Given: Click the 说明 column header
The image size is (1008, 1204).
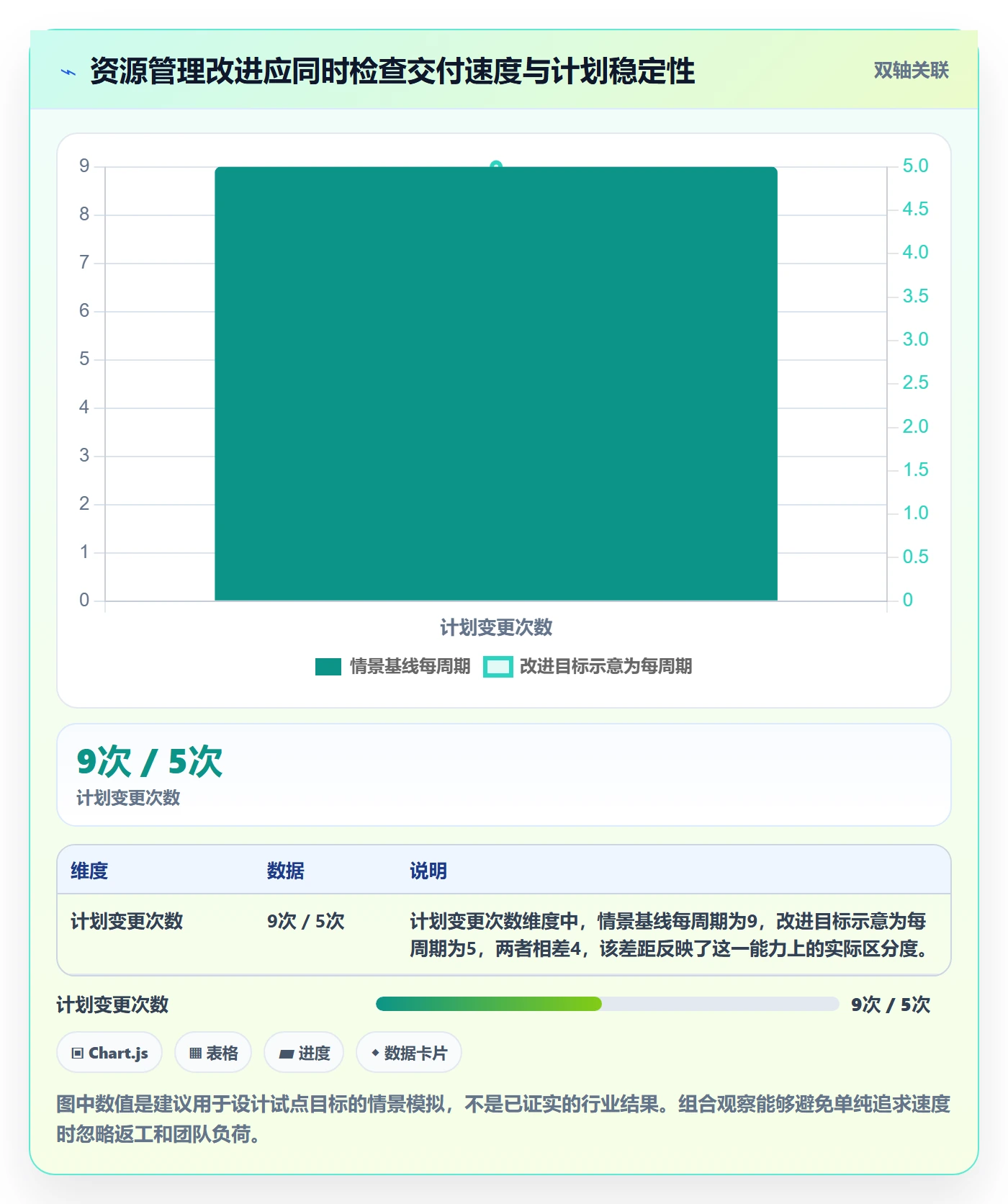Looking at the screenshot, I should (x=428, y=871).
